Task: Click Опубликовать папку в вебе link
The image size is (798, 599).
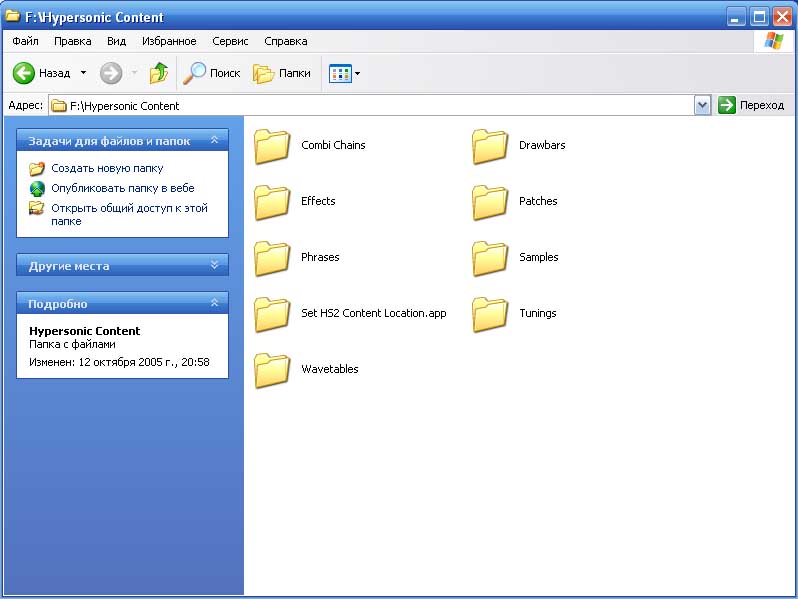Action: pyautogui.click(x=123, y=188)
